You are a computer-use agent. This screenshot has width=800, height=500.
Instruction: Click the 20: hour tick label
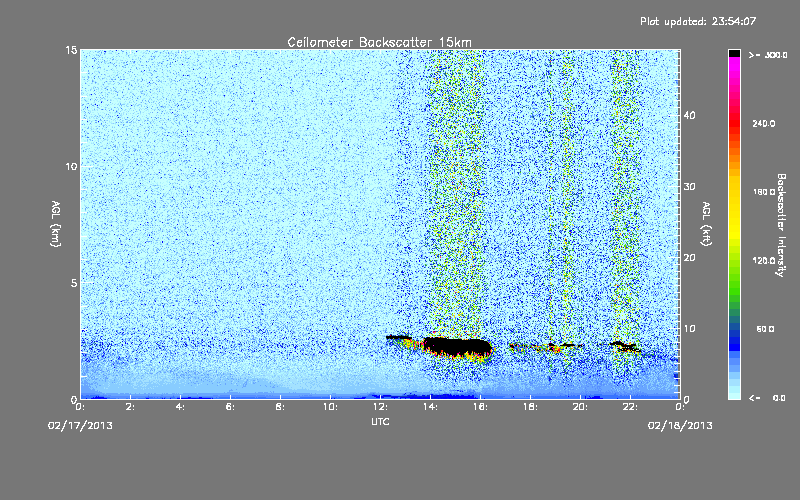point(580,407)
